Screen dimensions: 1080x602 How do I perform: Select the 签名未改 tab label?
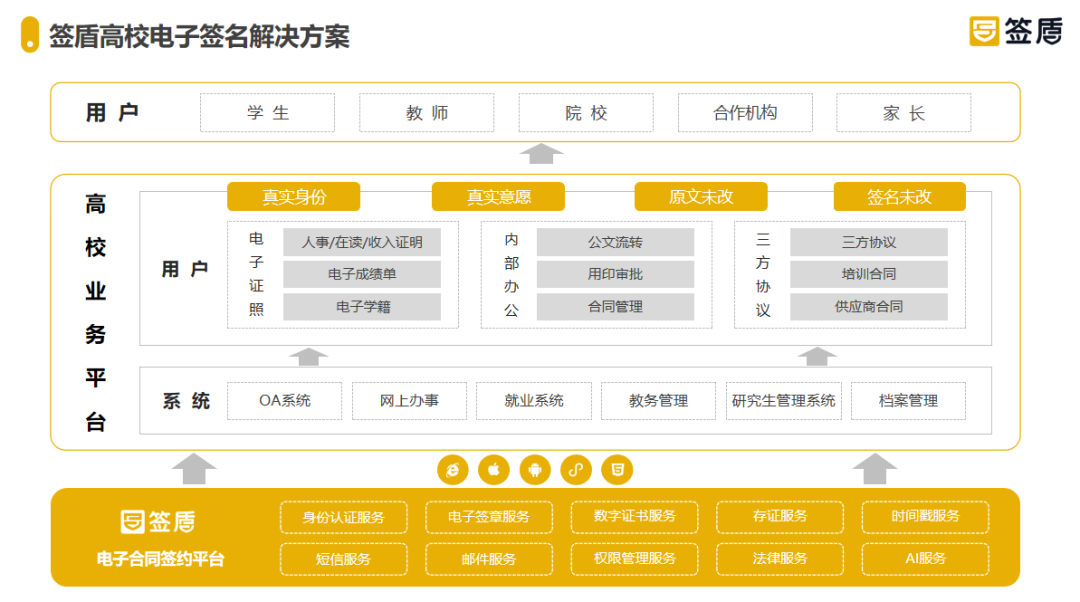tap(899, 197)
